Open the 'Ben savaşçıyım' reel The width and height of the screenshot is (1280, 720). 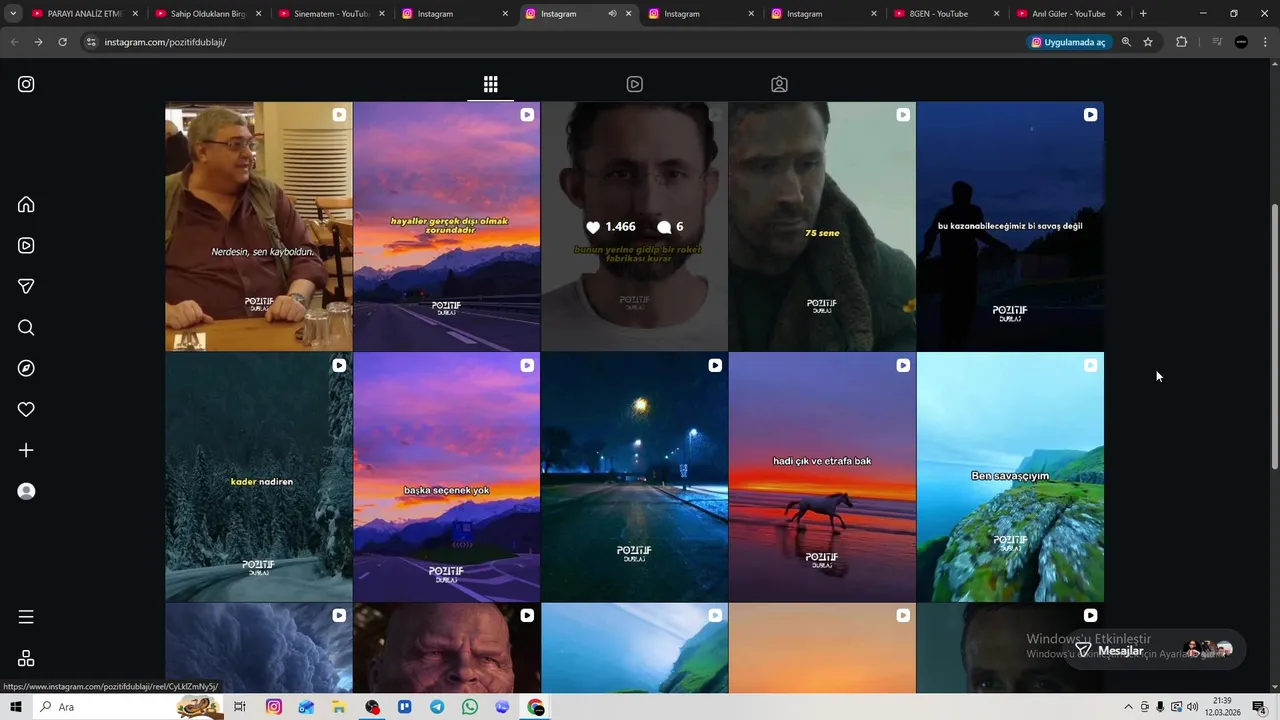pos(1010,477)
